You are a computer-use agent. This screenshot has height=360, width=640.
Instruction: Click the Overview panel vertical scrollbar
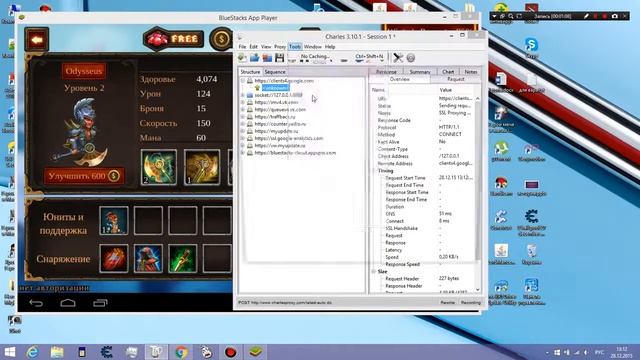[478, 195]
